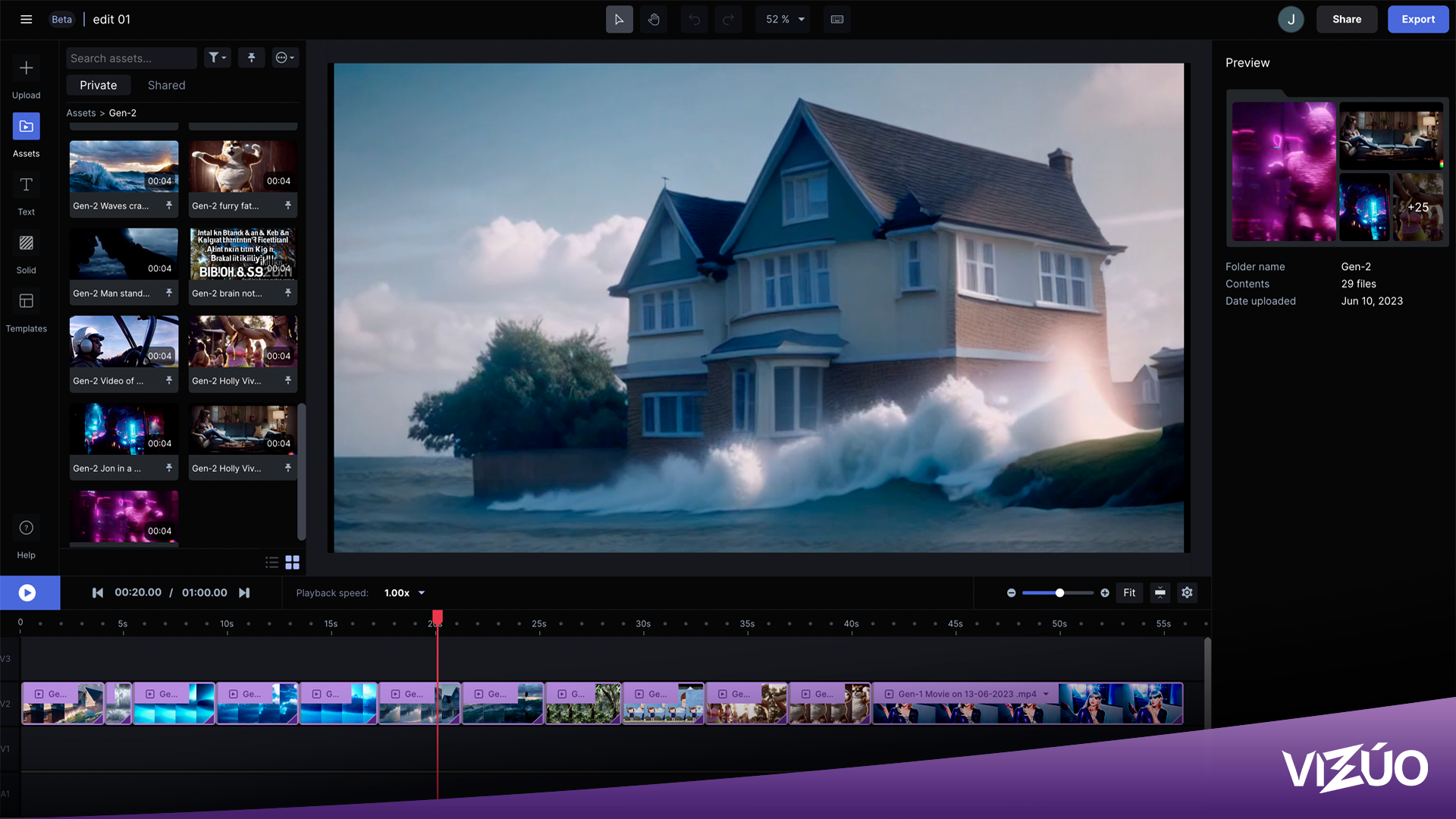Switch to the Shared tab
Viewport: 1456px width, 819px height.
[166, 85]
